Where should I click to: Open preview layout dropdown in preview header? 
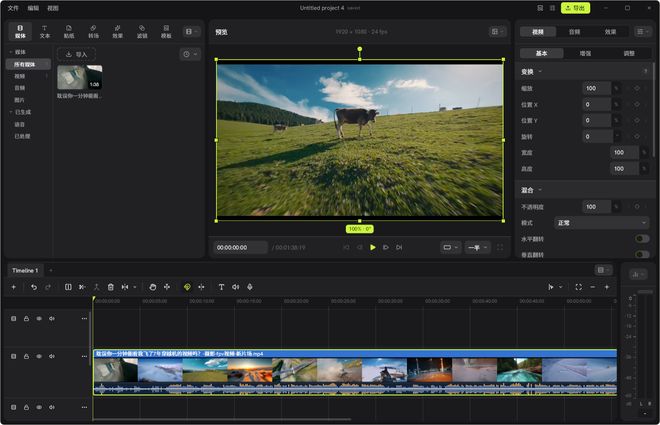pyautogui.click(x=498, y=32)
